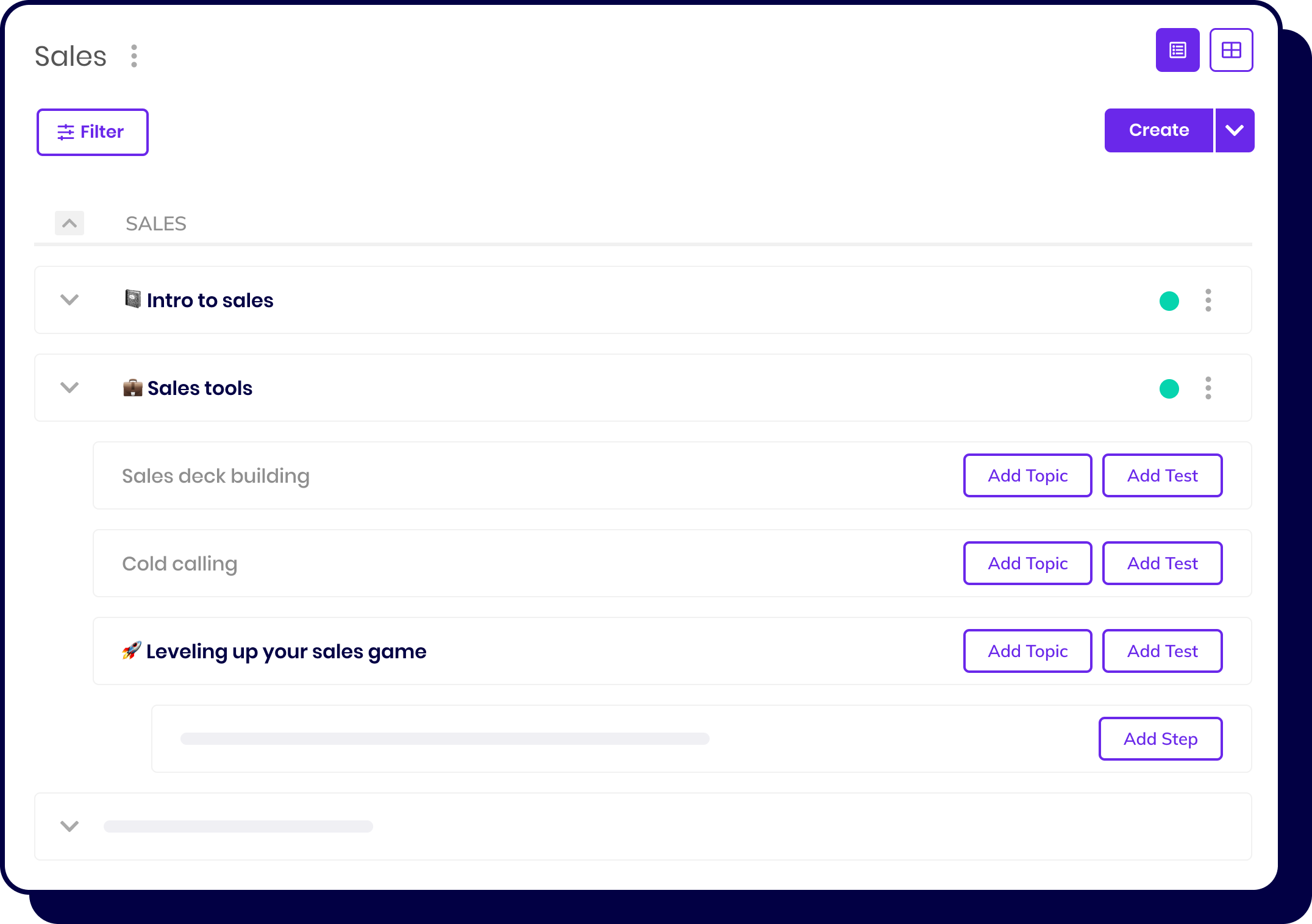Click Add Test for Sales deck building
This screenshot has width=1312, height=924.
1162,475
